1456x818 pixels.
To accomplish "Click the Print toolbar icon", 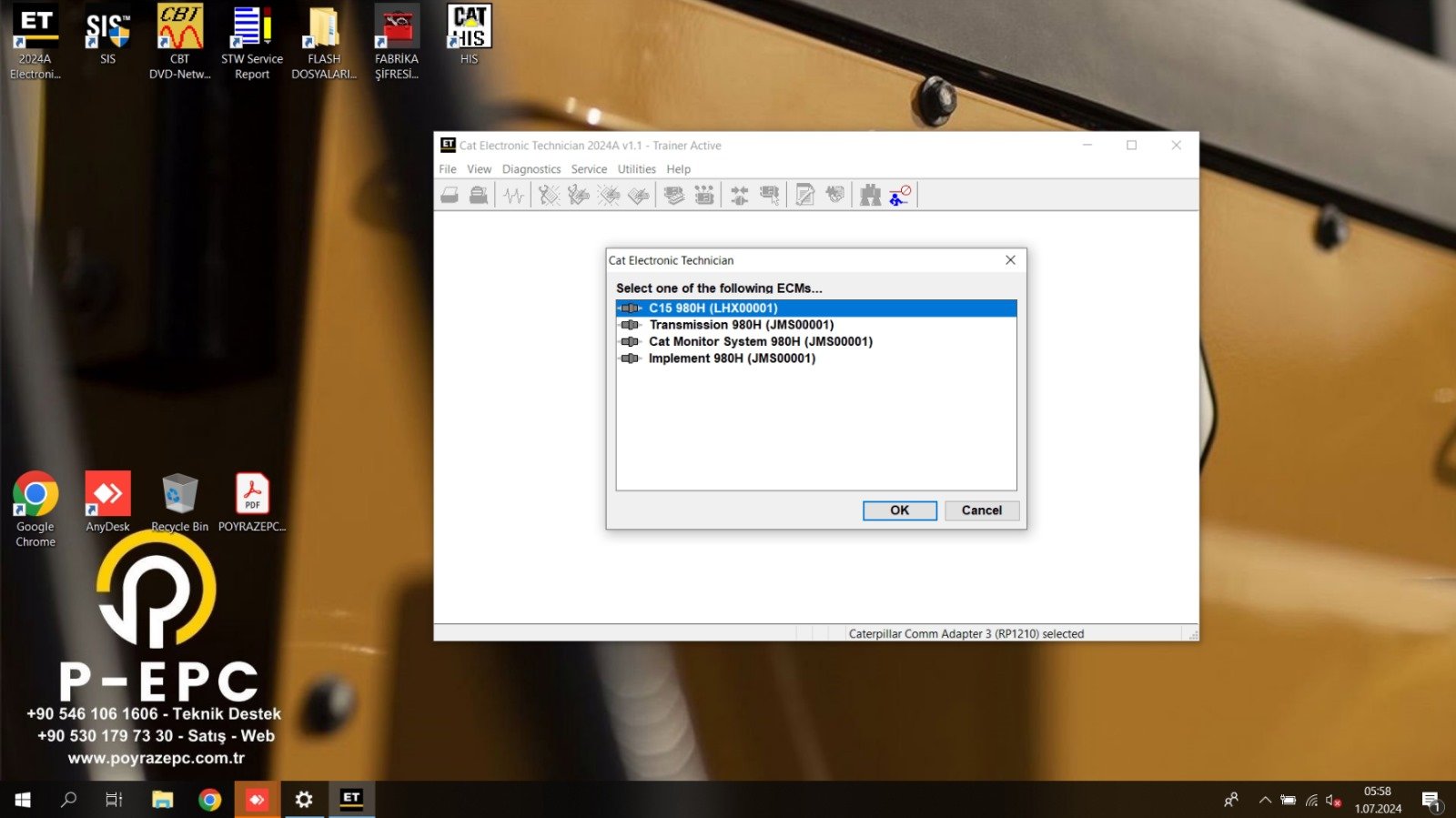I will (x=450, y=195).
